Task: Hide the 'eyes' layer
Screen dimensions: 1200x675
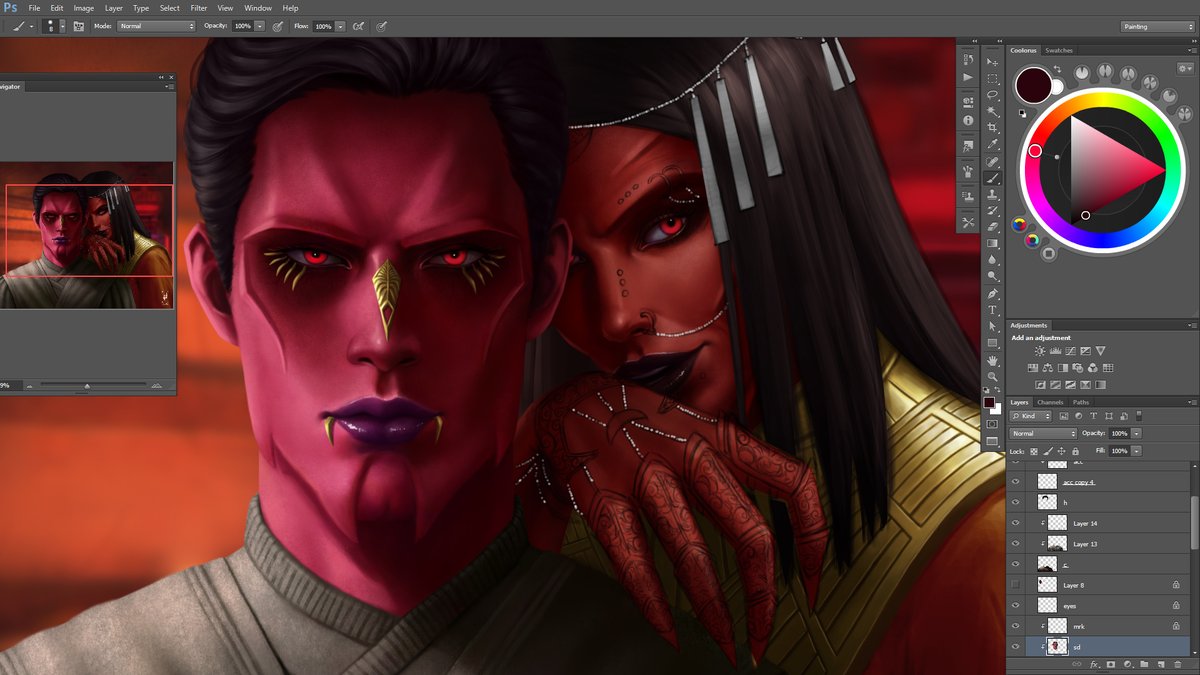Action: pos(1015,605)
